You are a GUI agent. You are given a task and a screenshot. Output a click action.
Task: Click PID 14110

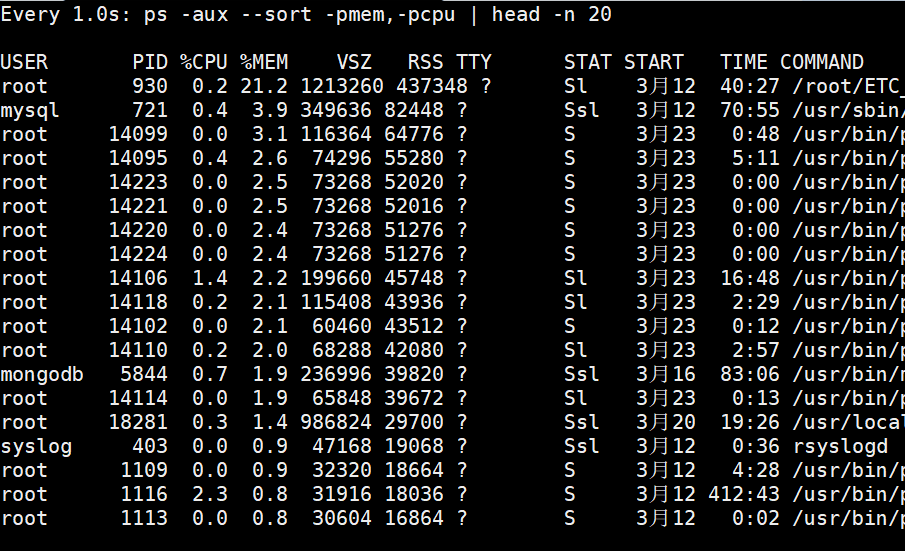coord(138,350)
